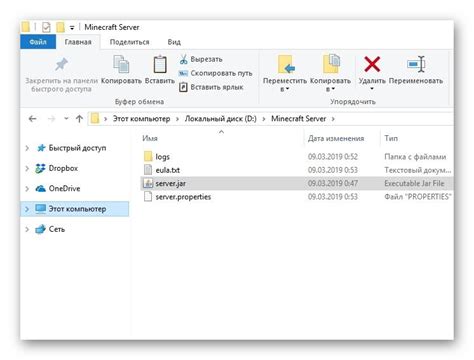474x360 pixels.
Task: Click the eula.txt document icon
Action: (148, 170)
